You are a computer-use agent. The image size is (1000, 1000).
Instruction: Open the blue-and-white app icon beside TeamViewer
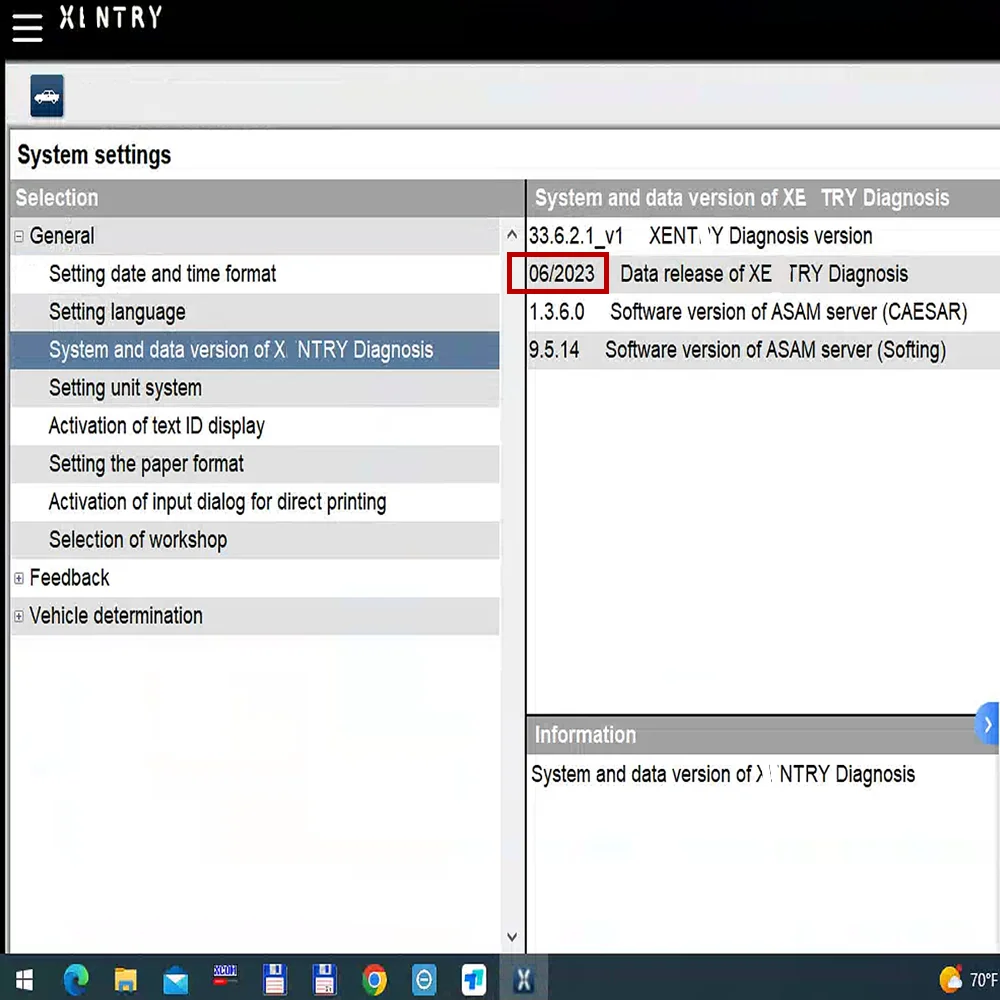point(474,980)
